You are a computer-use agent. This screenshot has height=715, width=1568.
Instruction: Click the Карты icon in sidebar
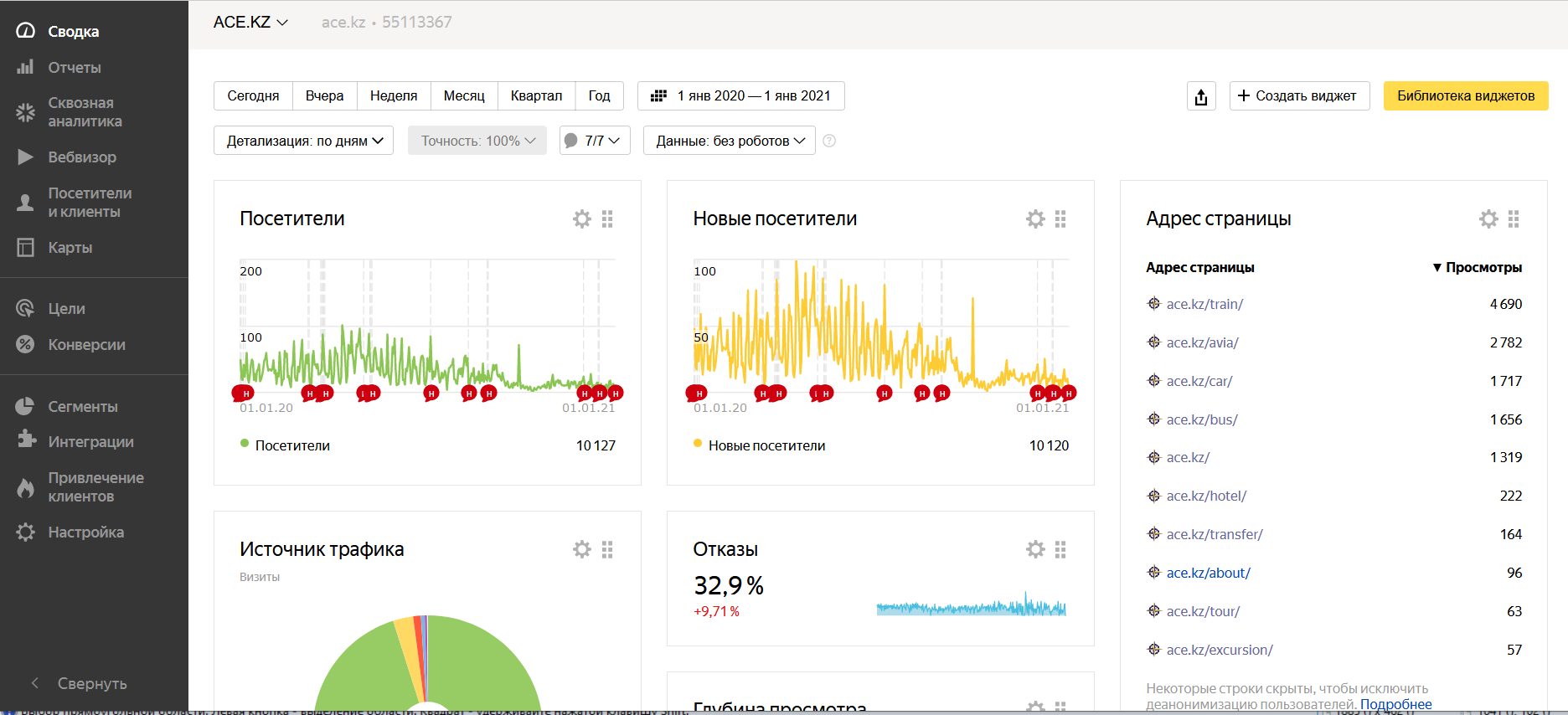[26, 247]
